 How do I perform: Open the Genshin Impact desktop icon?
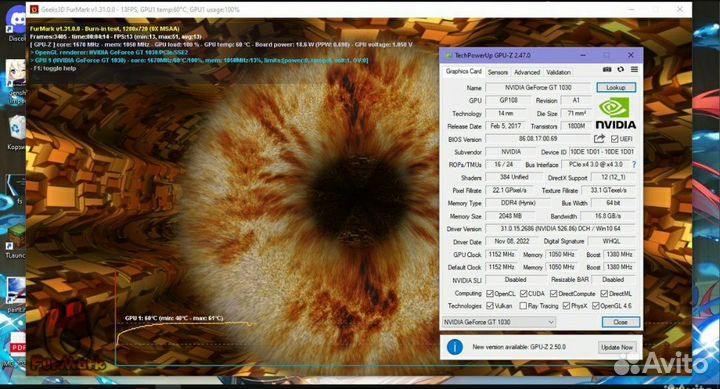(x=16, y=81)
